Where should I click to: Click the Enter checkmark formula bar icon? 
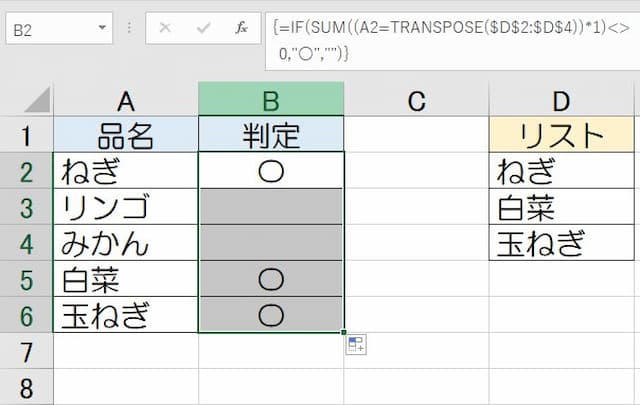(203, 29)
